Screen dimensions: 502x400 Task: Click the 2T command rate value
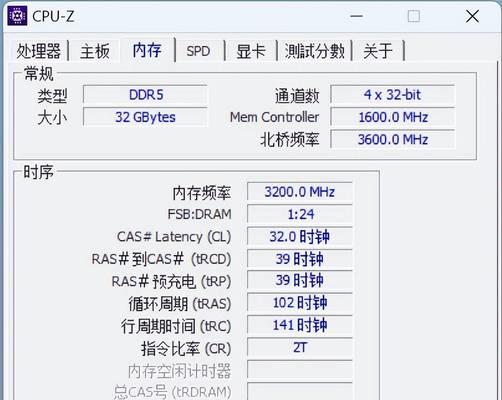pos(300,347)
